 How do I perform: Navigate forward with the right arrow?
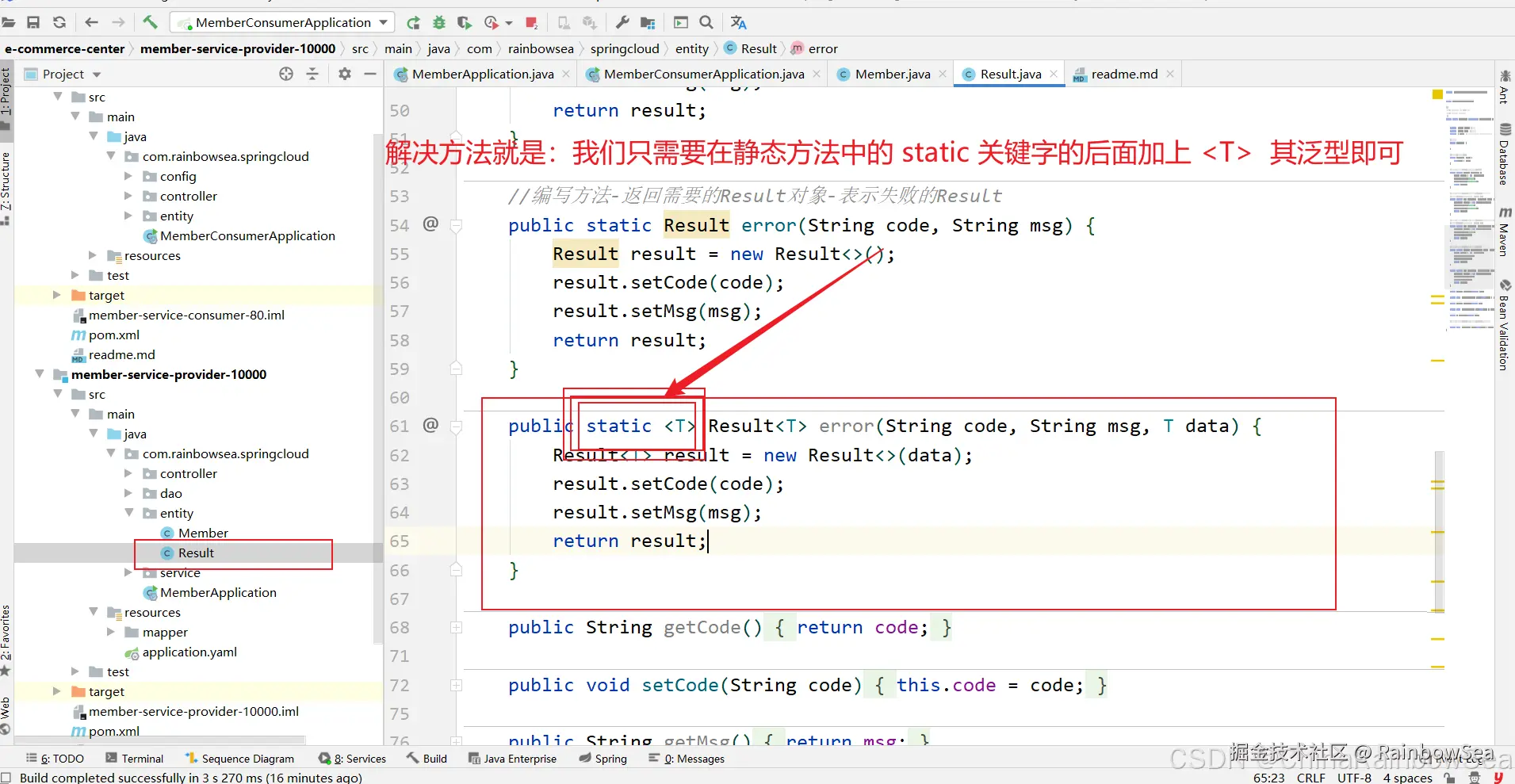[118, 22]
